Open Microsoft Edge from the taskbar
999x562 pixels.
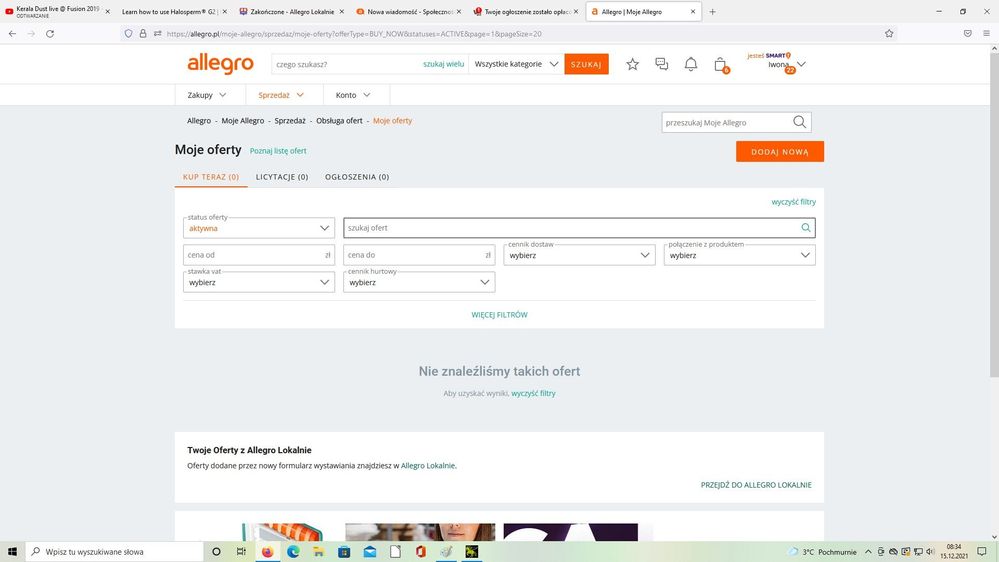click(x=293, y=552)
